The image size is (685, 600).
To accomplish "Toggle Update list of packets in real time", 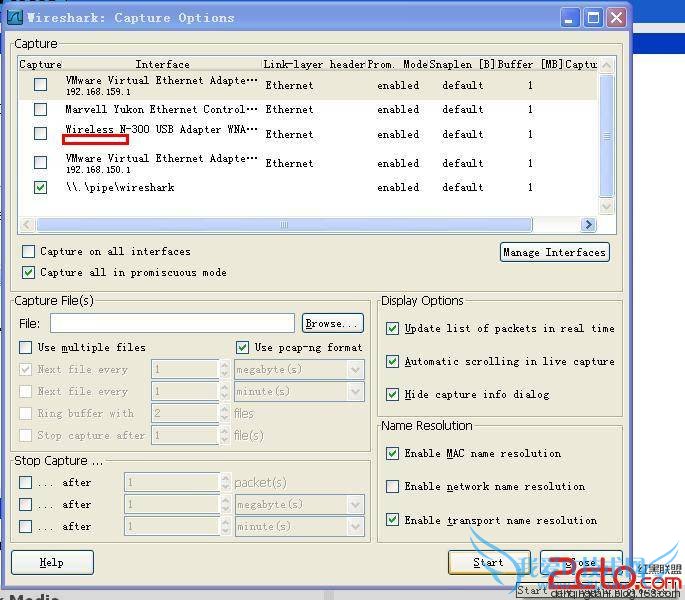I will pyautogui.click(x=392, y=328).
